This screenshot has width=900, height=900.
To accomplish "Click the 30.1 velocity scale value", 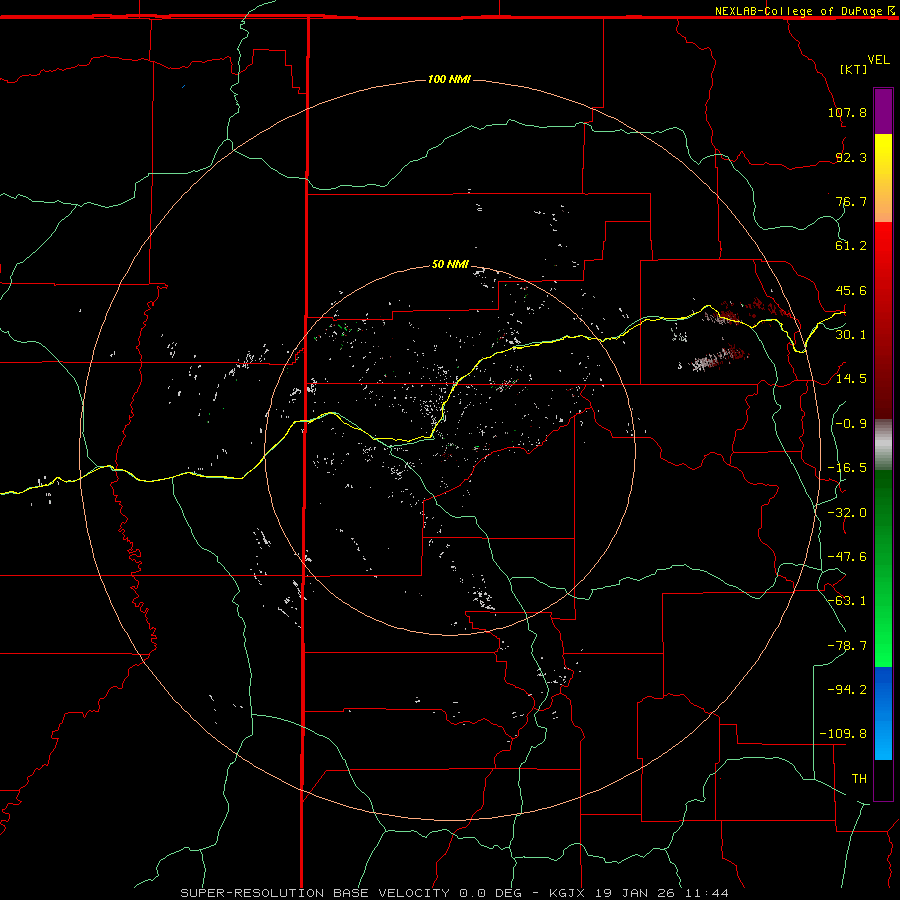I will point(851,335).
